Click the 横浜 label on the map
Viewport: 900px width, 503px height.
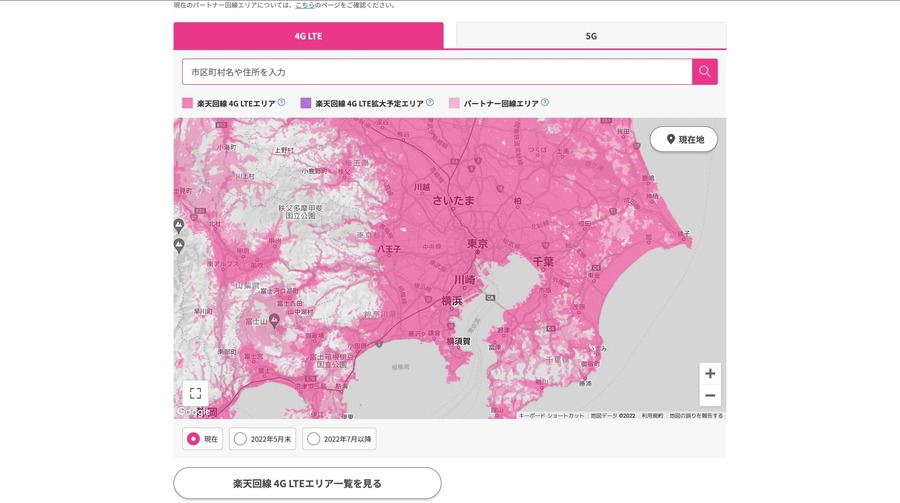point(452,300)
